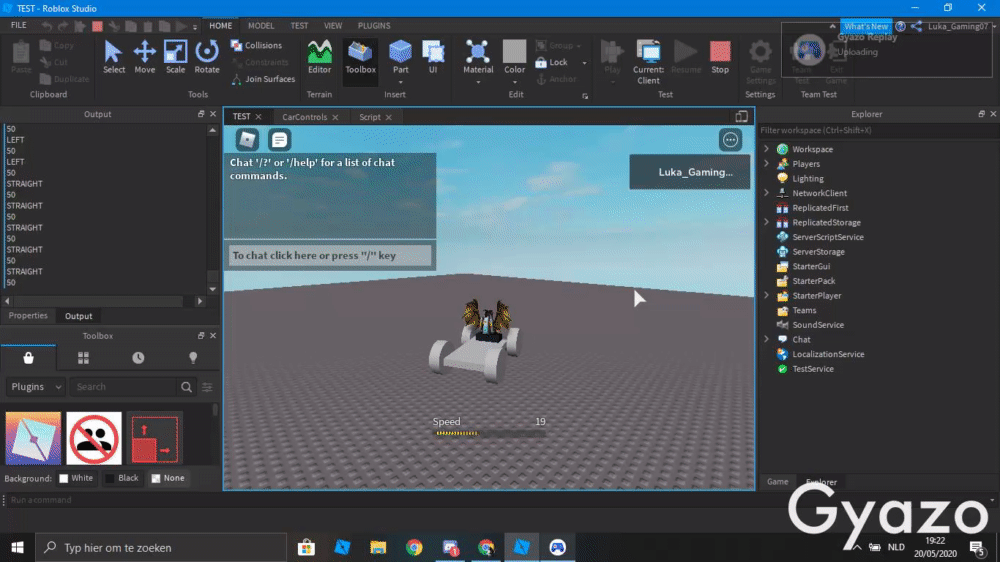This screenshot has height=562, width=1000.
Task: Open Game Settings
Action: pos(760,62)
